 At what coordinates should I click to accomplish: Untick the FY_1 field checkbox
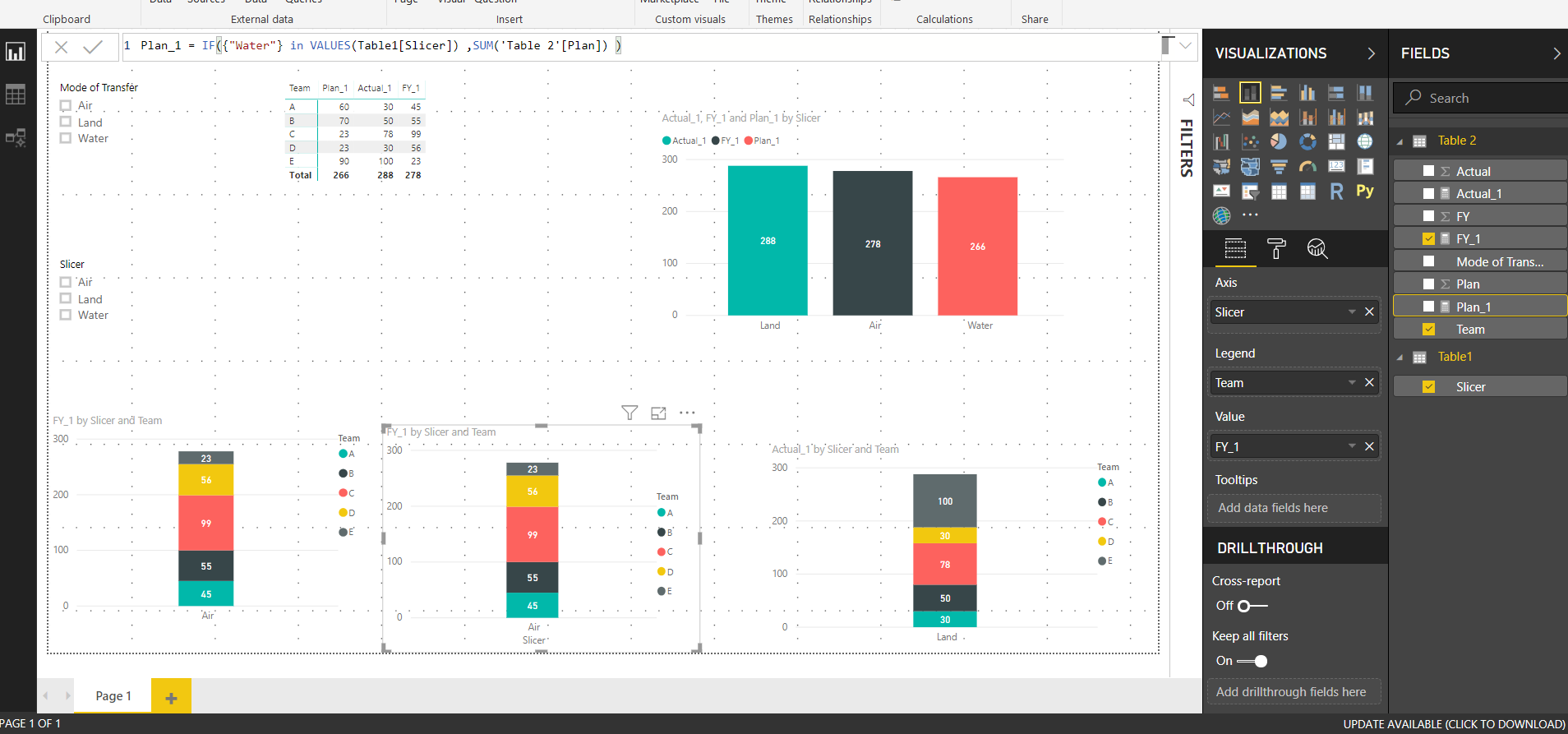1428,238
